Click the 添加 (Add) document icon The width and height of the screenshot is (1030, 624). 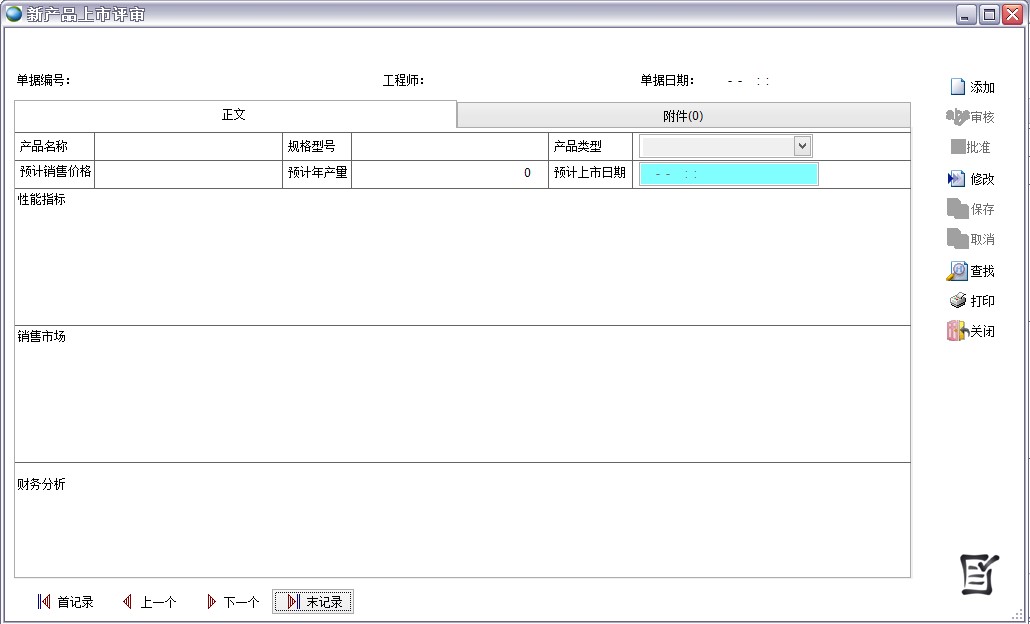(957, 87)
